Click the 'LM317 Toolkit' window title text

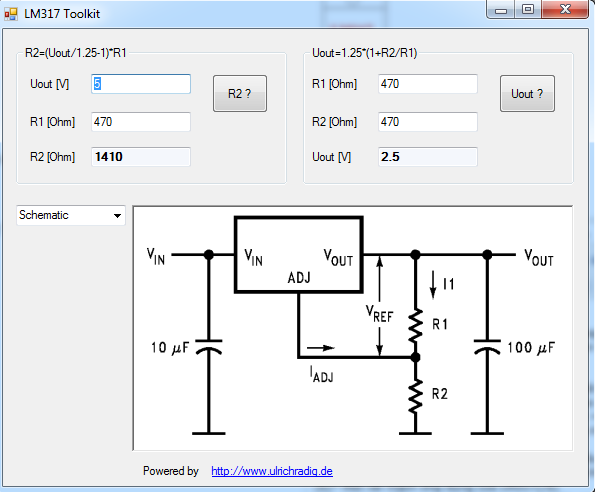[62, 14]
